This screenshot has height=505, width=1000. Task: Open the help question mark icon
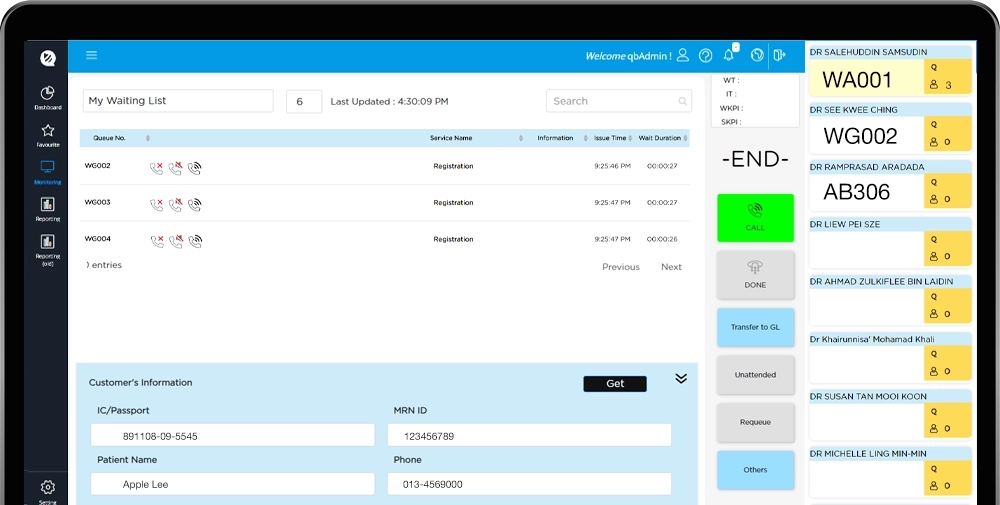click(x=706, y=56)
